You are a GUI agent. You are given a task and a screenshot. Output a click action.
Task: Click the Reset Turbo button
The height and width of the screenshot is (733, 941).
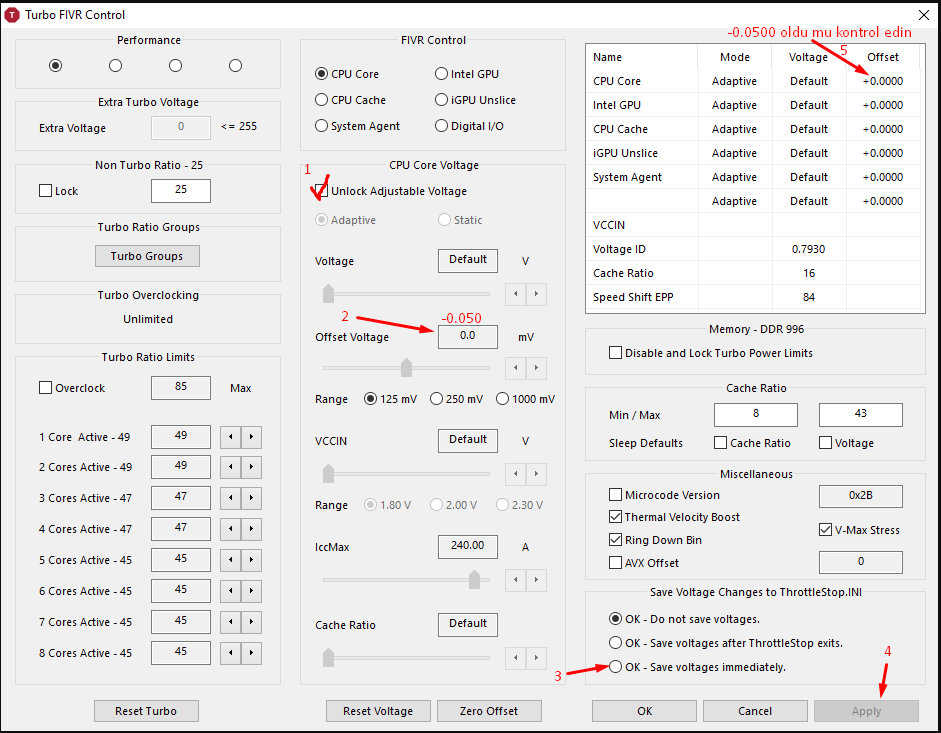click(146, 711)
